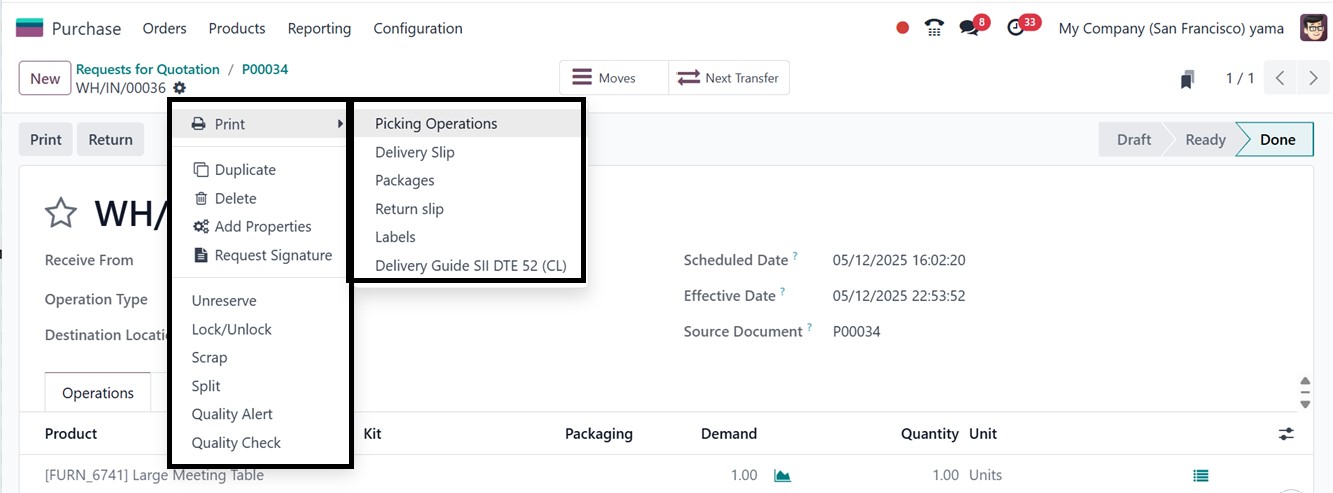Screen dimensions: 1333x493
Task: Open the voip phone icon in navbar
Action: coord(934,28)
